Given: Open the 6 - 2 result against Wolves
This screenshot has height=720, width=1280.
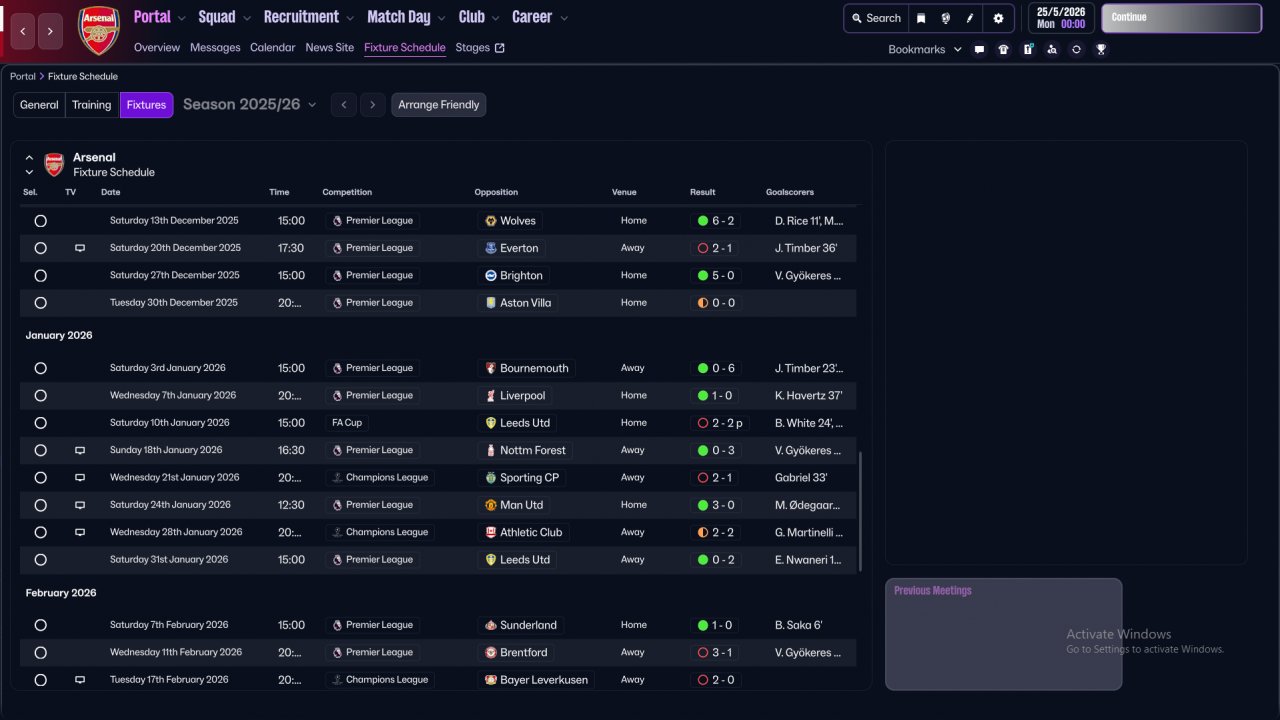Looking at the screenshot, I should pos(716,221).
